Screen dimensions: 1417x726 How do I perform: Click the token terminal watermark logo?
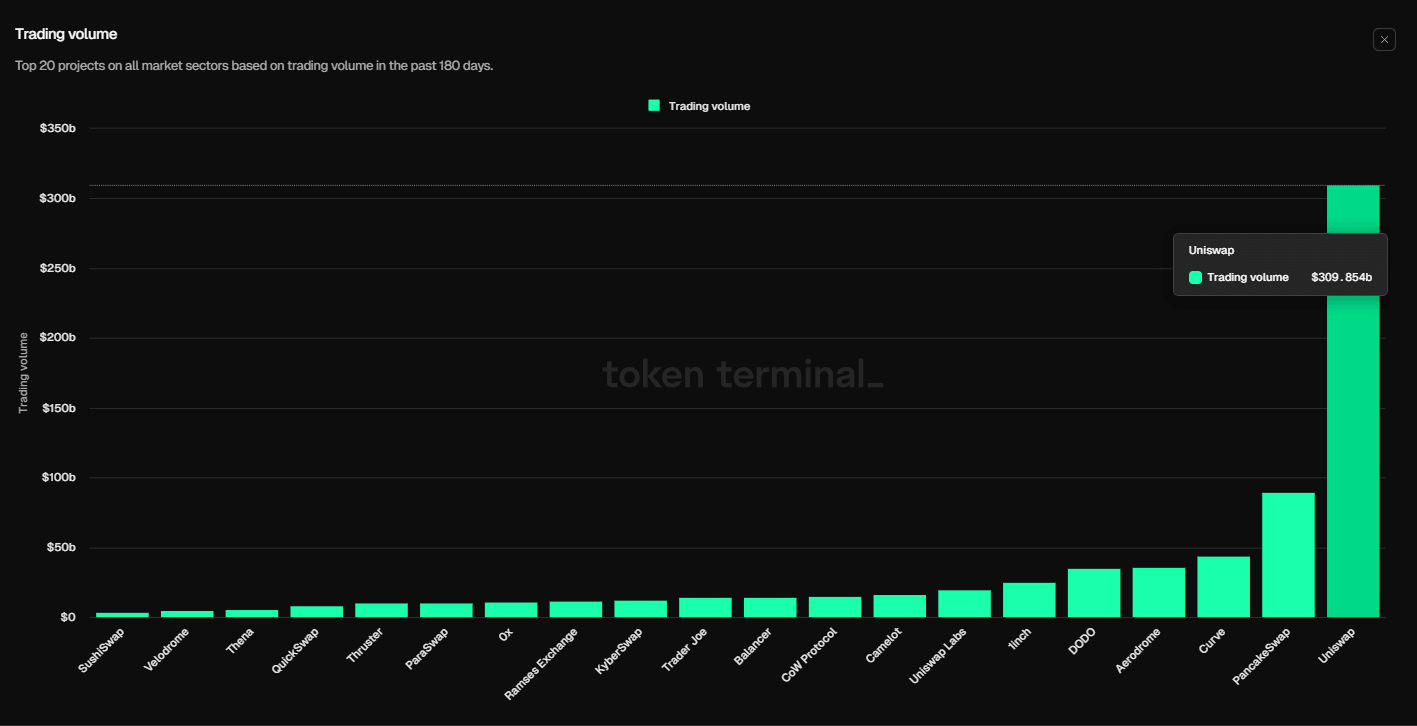pyautogui.click(x=744, y=374)
